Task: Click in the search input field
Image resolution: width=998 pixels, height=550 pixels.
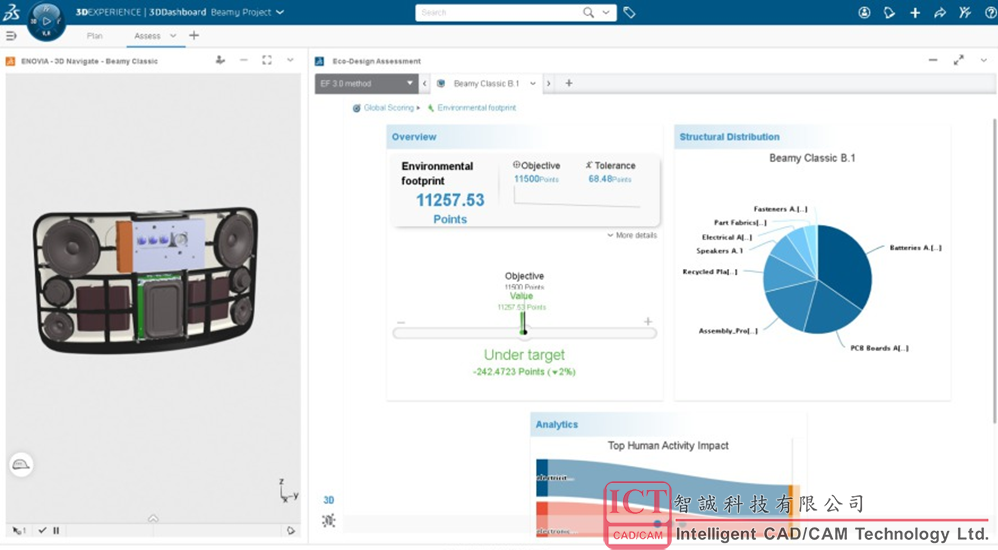Action: [500, 12]
